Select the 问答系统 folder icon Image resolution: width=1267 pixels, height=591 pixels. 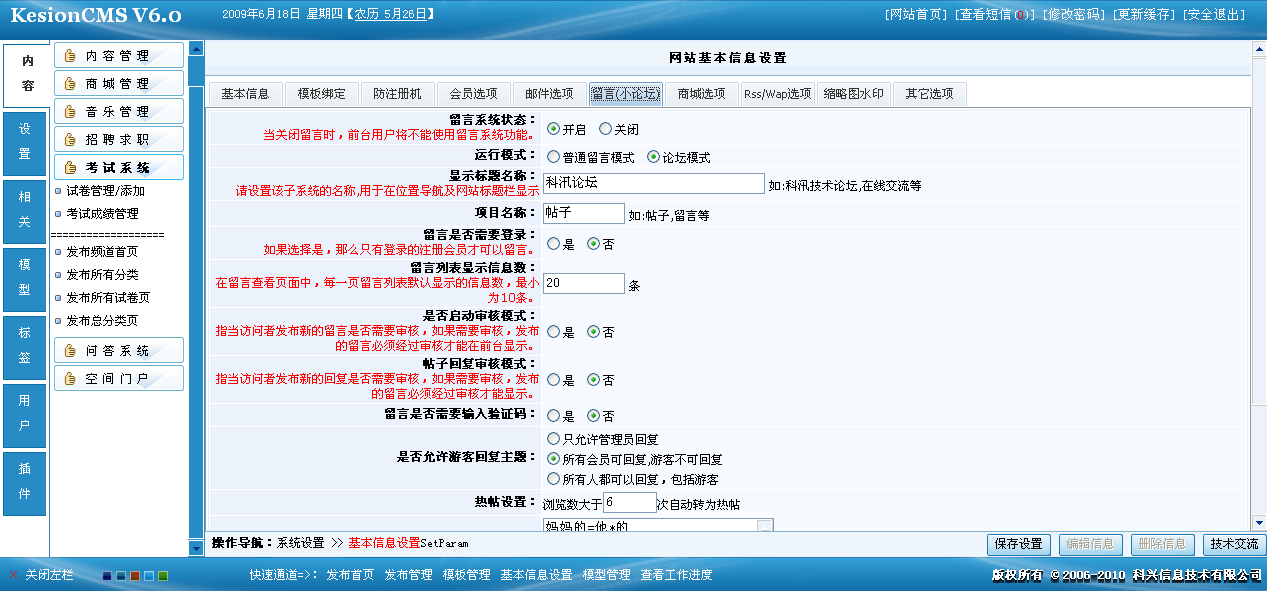(x=69, y=350)
